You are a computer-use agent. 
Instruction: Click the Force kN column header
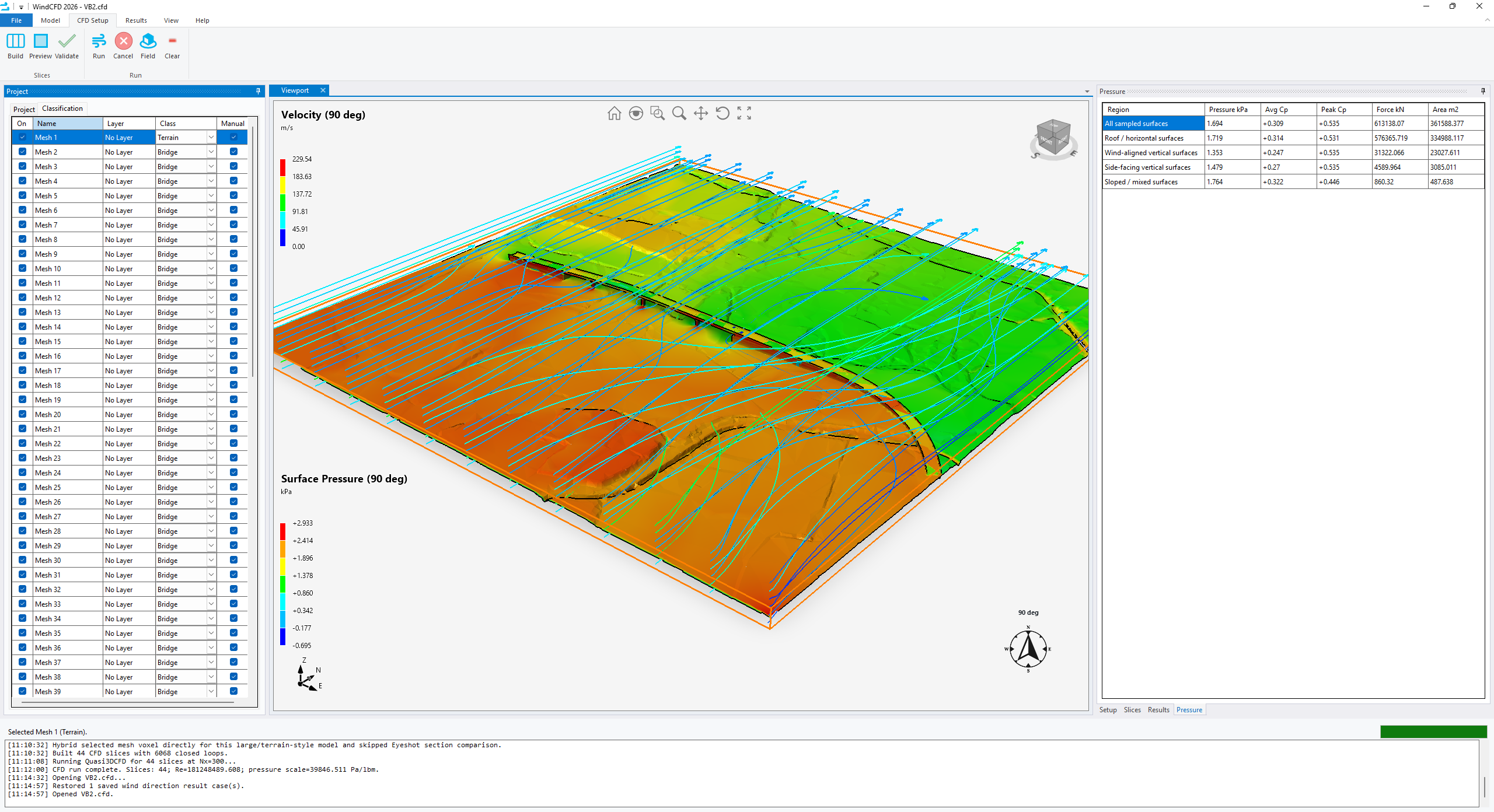pos(1399,109)
